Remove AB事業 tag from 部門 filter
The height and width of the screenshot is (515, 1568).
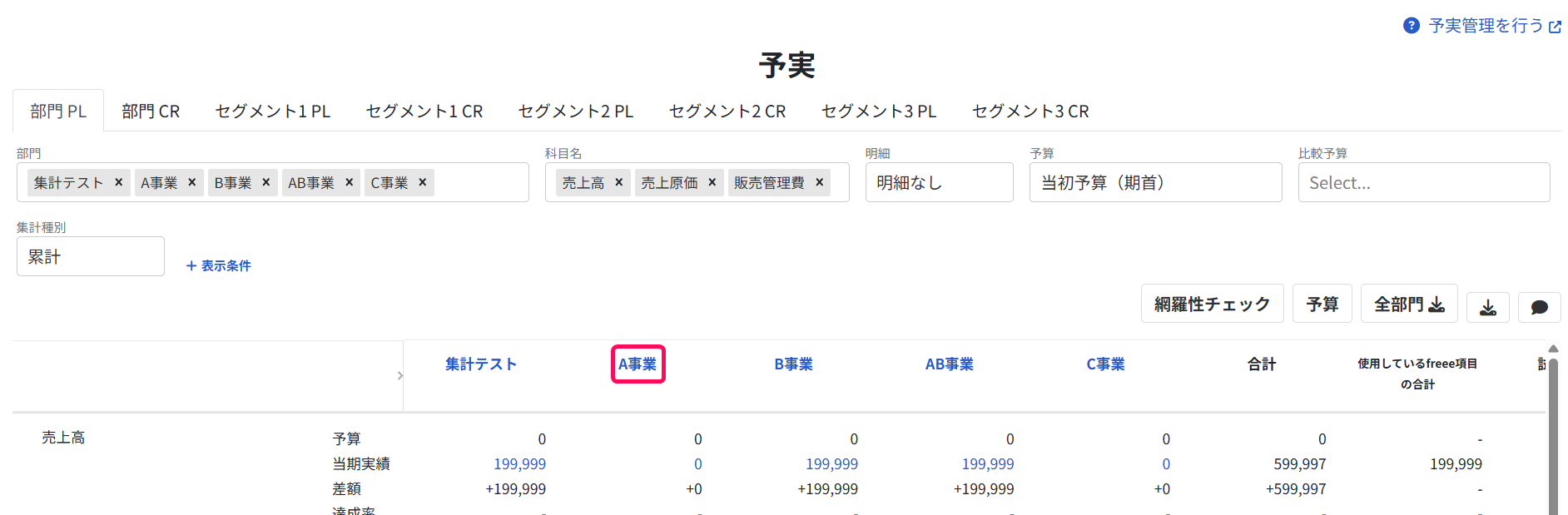[x=350, y=182]
